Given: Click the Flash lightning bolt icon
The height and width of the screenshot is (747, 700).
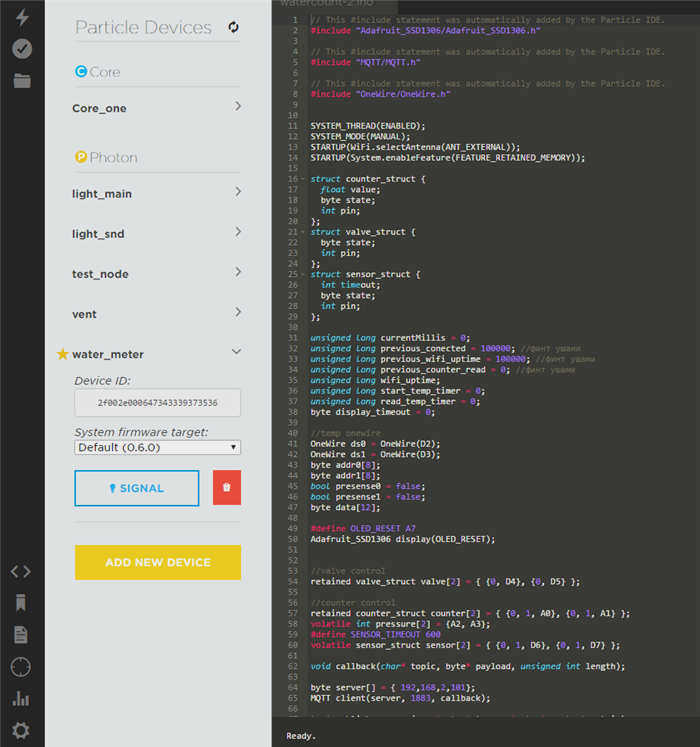Looking at the screenshot, I should (x=22, y=18).
